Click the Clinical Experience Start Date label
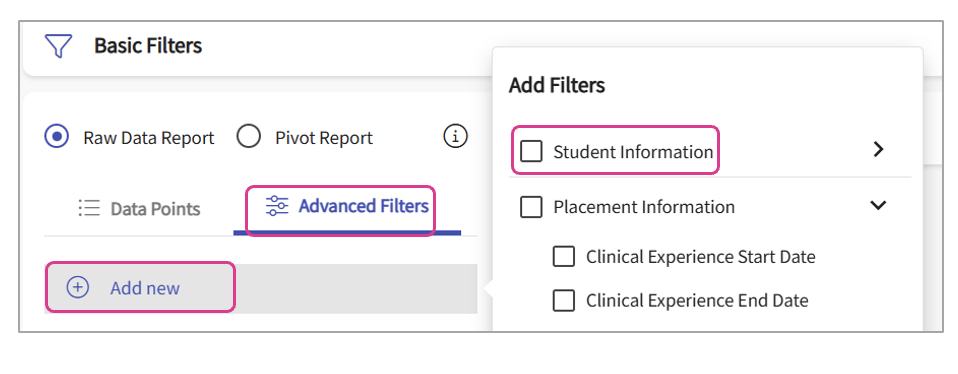The image size is (958, 374). [x=701, y=257]
